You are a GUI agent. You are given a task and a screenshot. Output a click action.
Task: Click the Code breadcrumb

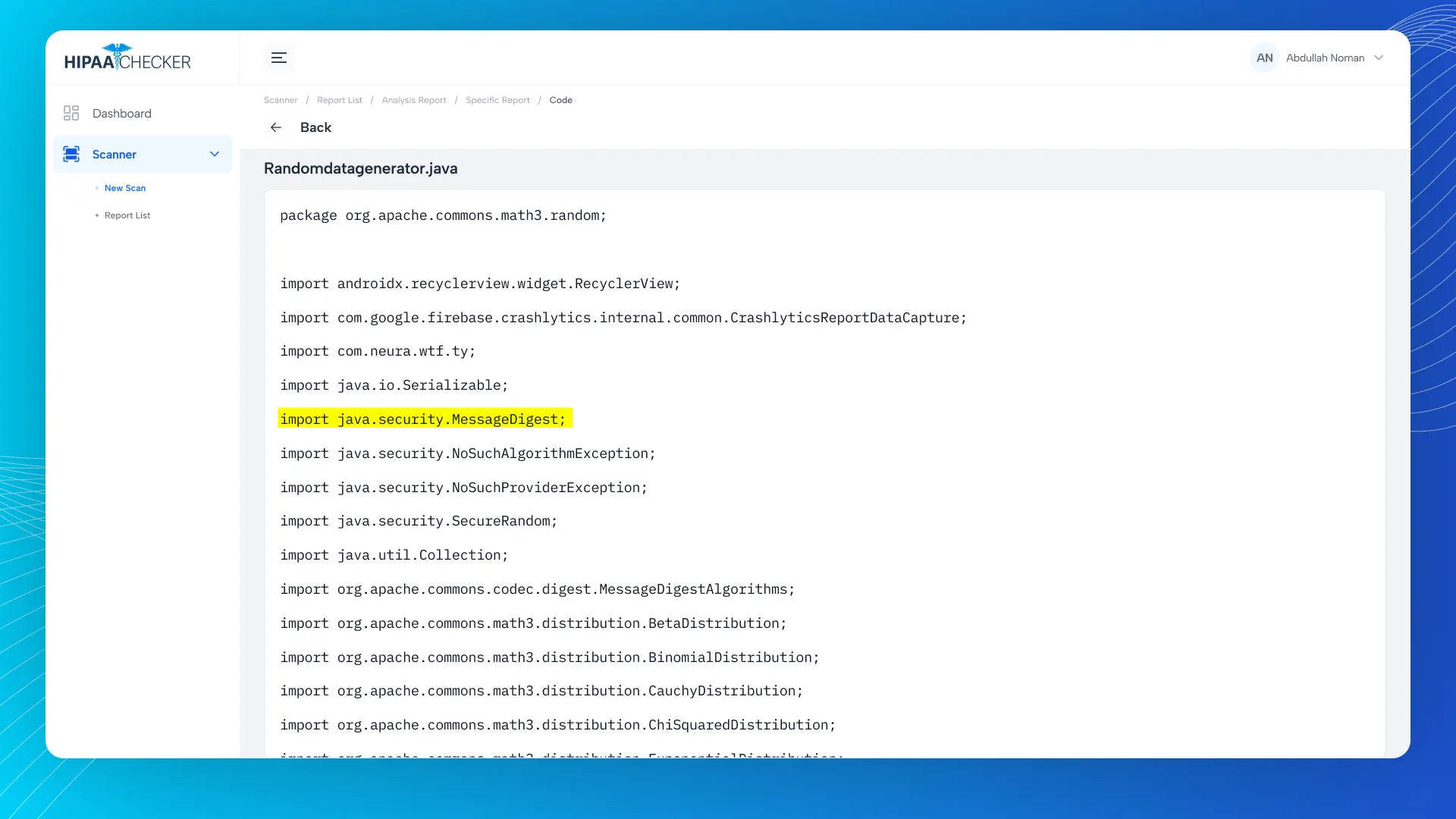561,100
